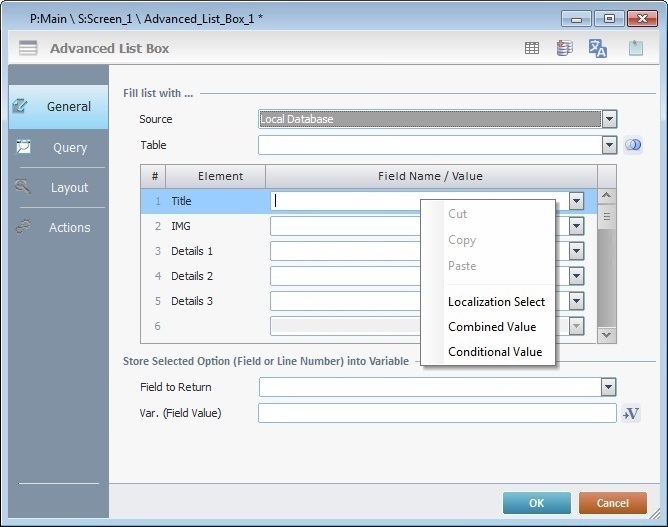668x527 pixels.
Task: Choose Localization Select from context menu
Action: point(496,302)
